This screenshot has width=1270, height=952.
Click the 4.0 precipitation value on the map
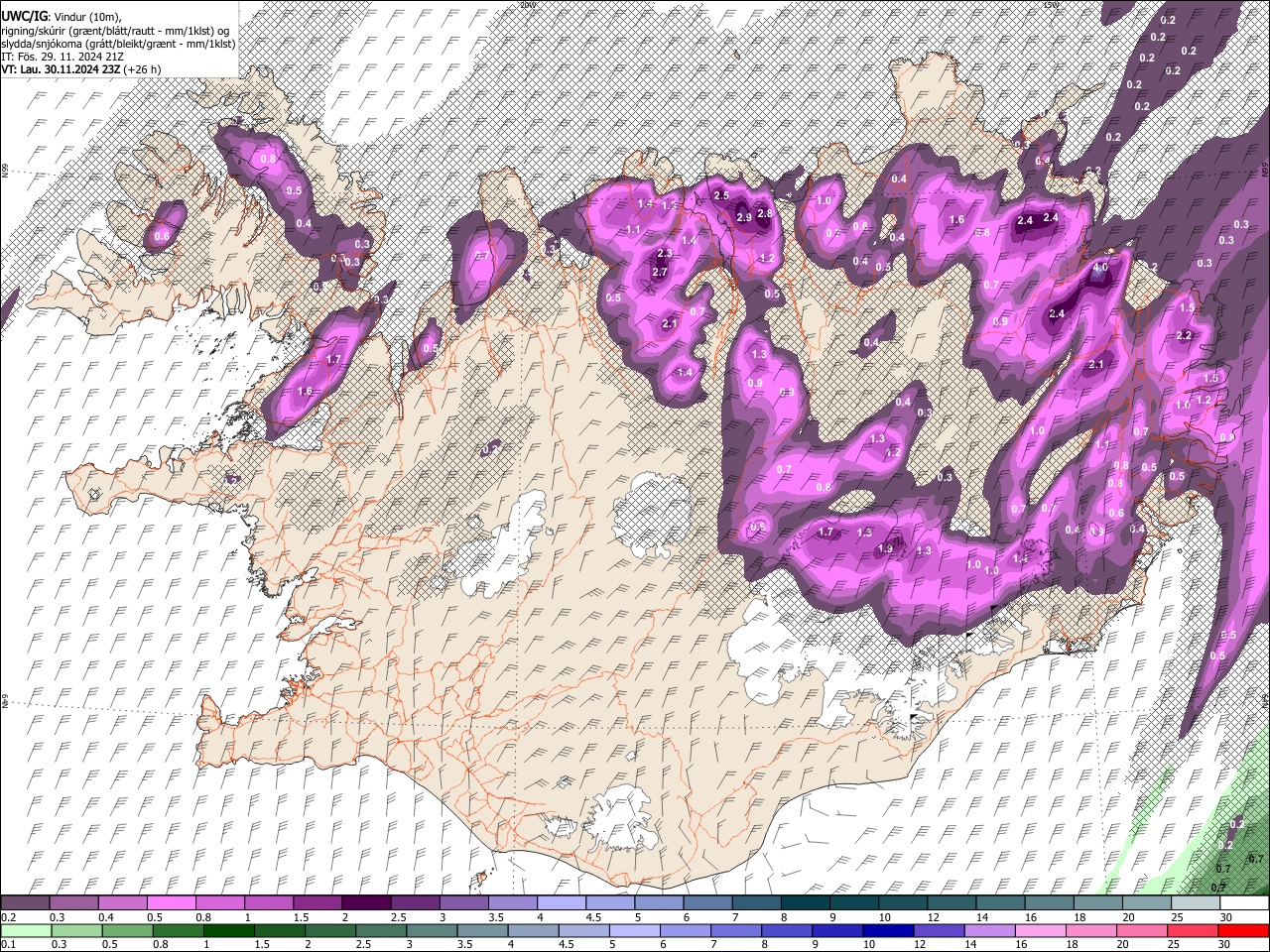pos(1099,268)
